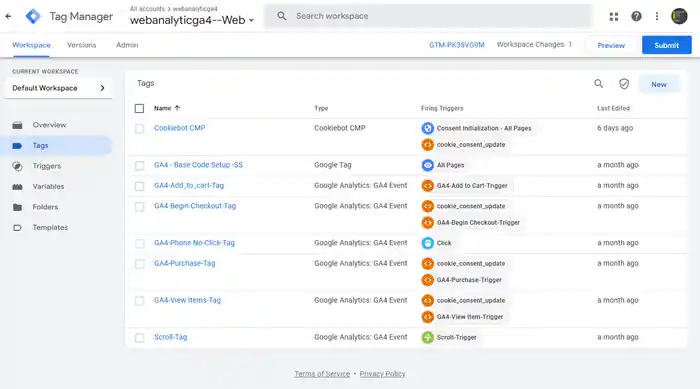The image size is (700, 389).
Task: Click the back arrow icon
Action: [8, 16]
